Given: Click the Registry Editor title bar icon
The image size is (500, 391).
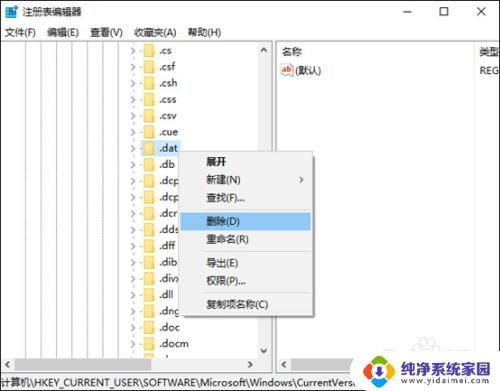Looking at the screenshot, I should pyautogui.click(x=11, y=12).
